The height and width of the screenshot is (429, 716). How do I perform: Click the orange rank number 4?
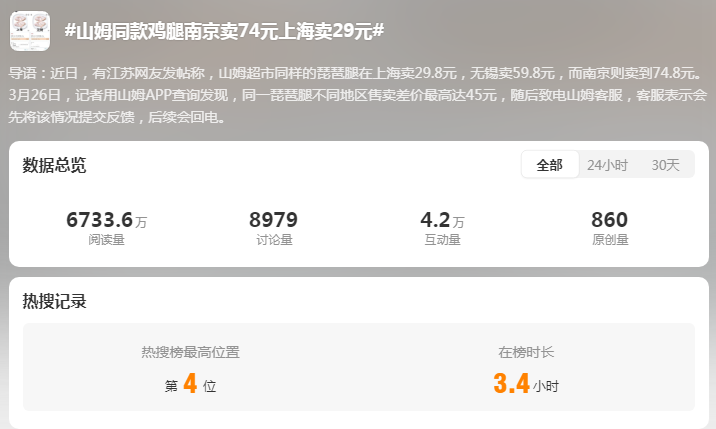(190, 383)
